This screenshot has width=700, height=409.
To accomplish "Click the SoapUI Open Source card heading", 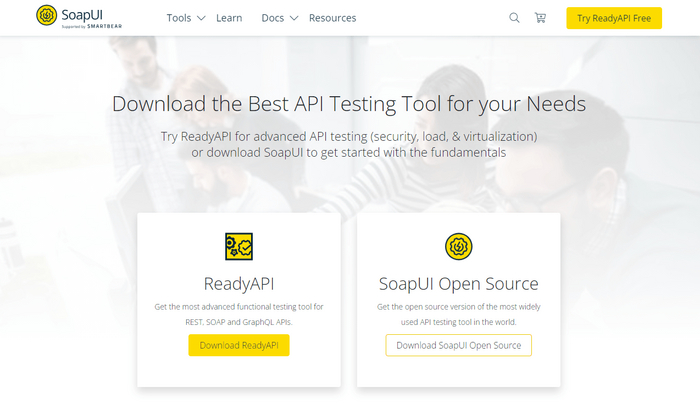I will (458, 284).
